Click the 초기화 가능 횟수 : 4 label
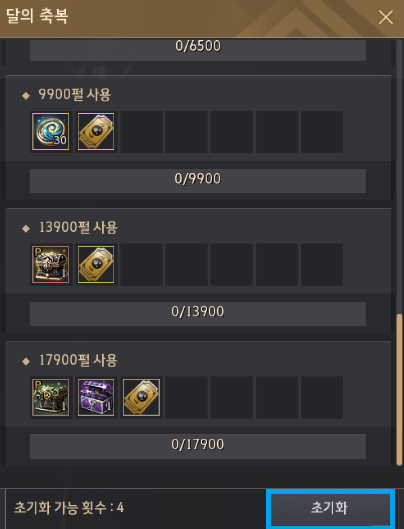Image resolution: width=404 pixels, height=529 pixels. point(69,507)
